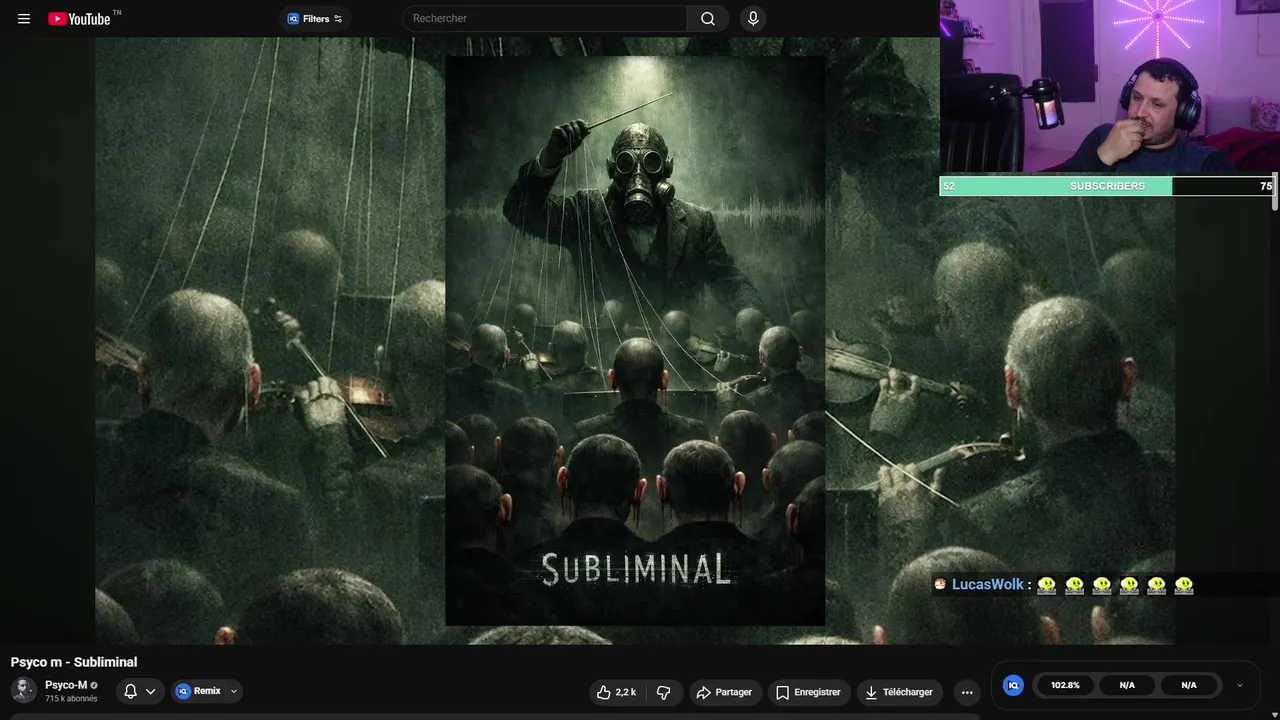This screenshot has height=720, width=1280.
Task: Open the Psyco-M channel name link
Action: coord(66,685)
